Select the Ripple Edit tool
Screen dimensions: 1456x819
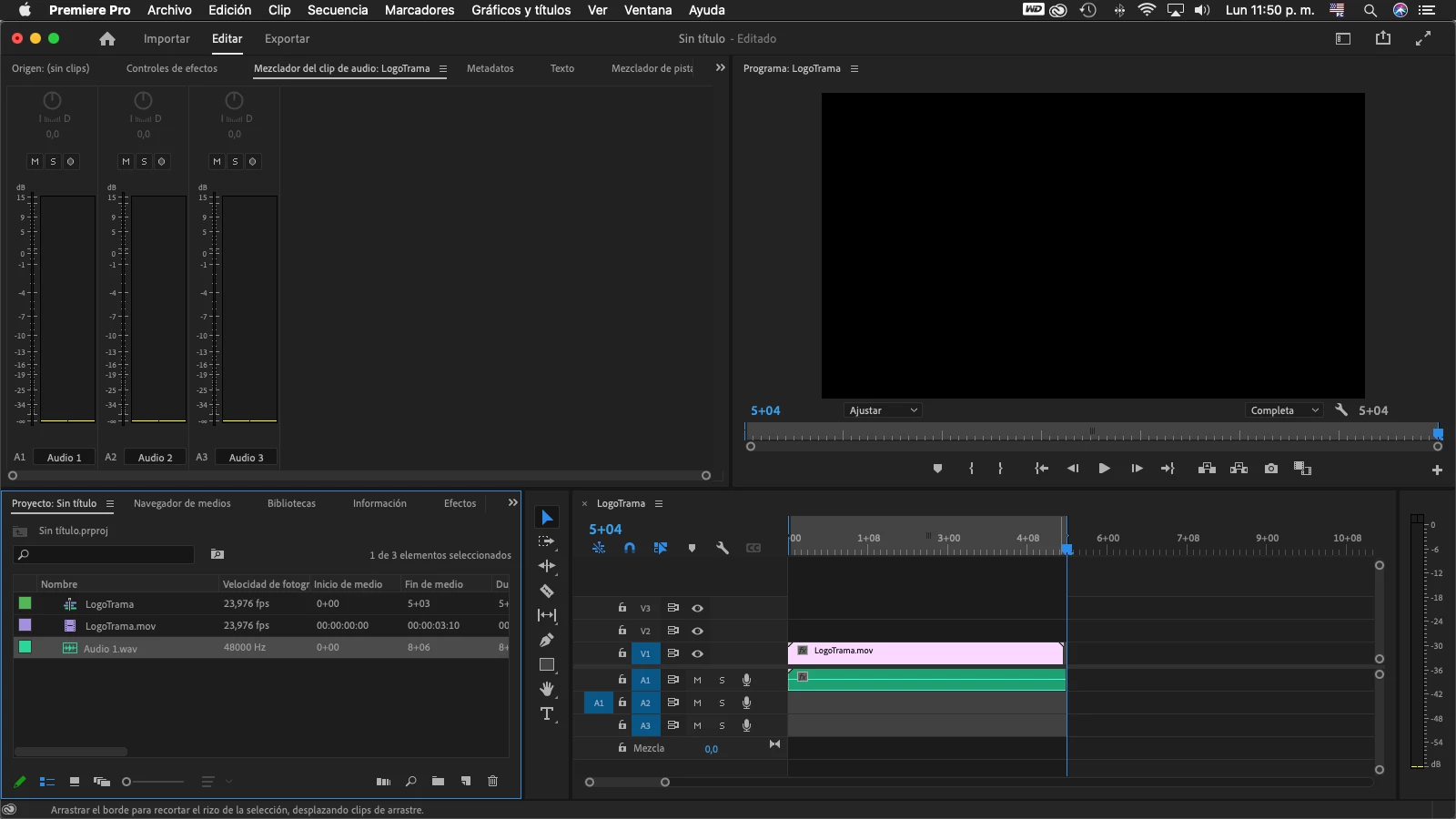point(547,566)
